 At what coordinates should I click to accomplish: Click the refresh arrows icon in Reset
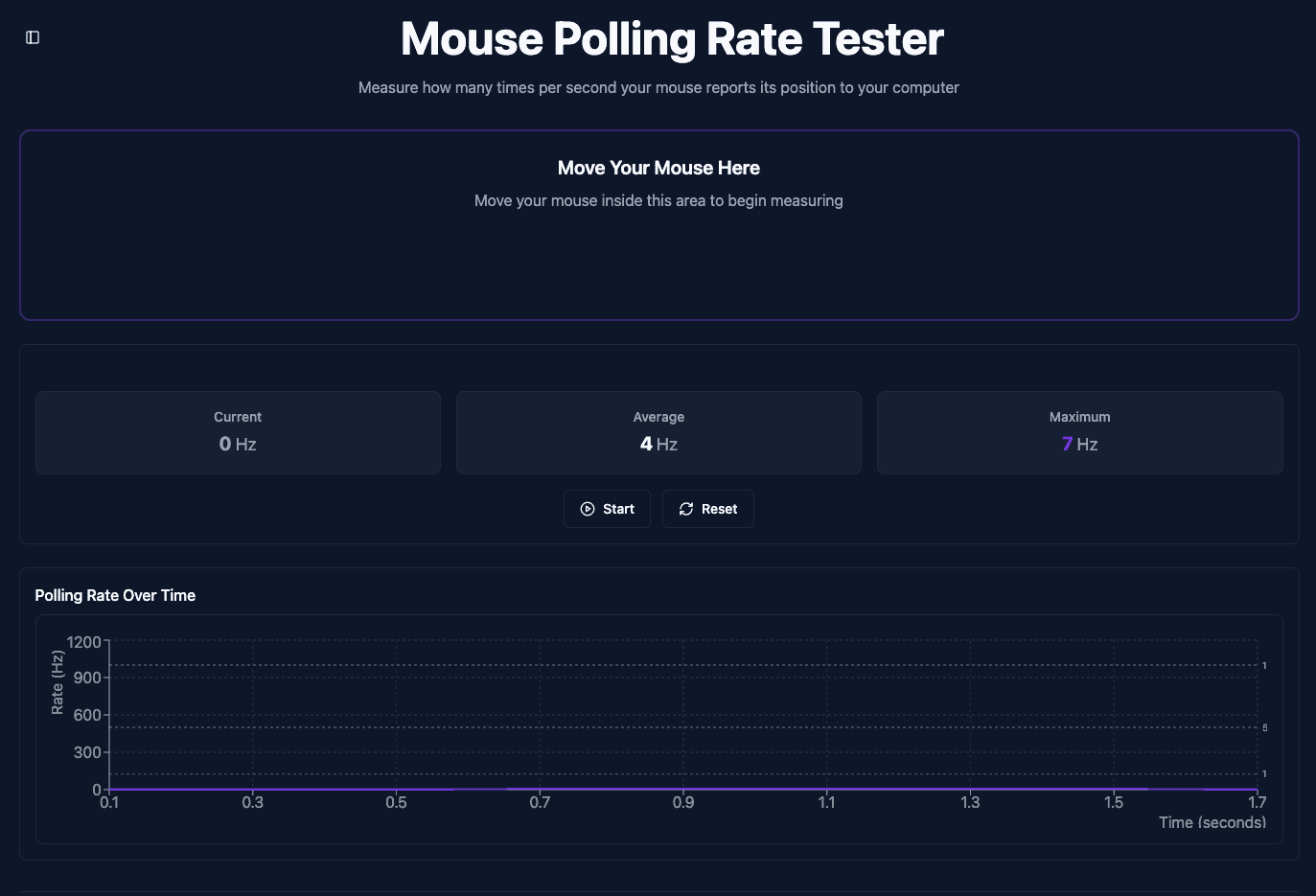[686, 509]
